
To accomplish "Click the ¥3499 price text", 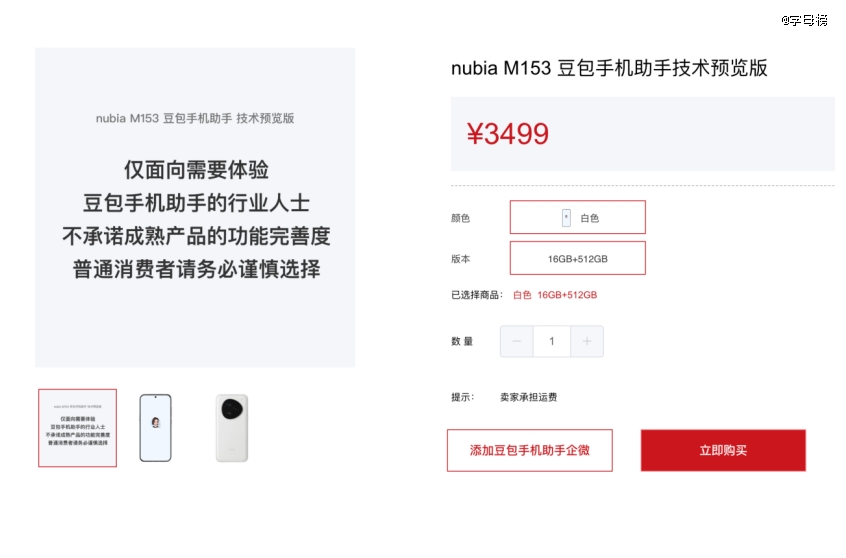I will click(508, 134).
